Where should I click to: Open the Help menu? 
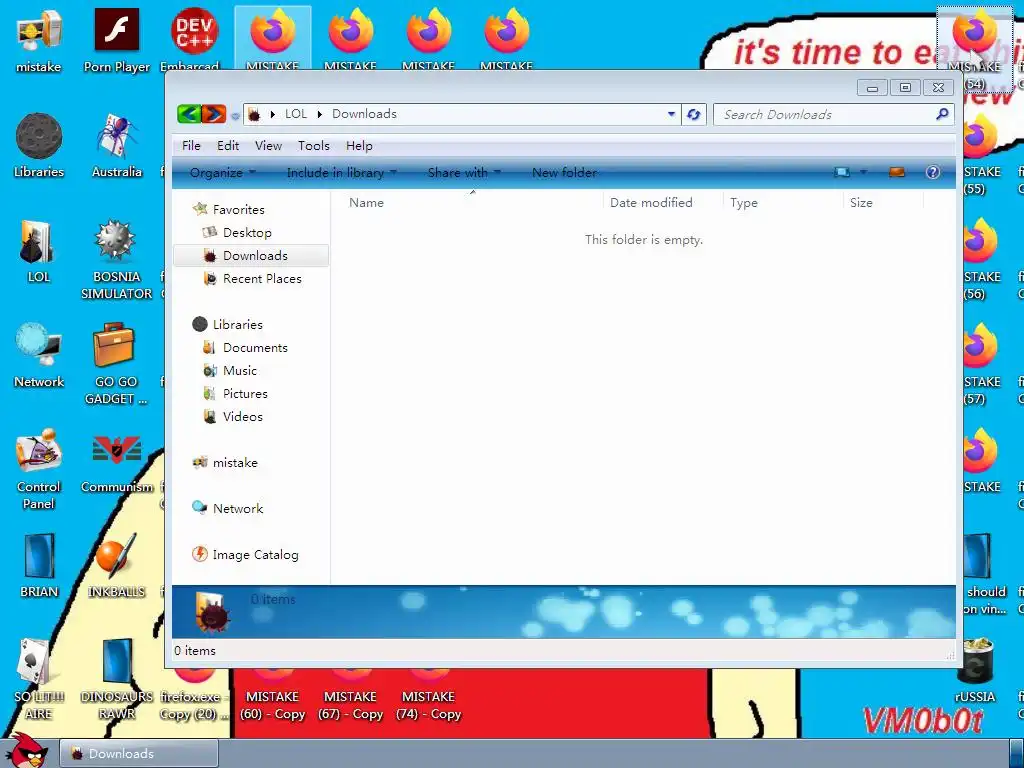(x=359, y=146)
